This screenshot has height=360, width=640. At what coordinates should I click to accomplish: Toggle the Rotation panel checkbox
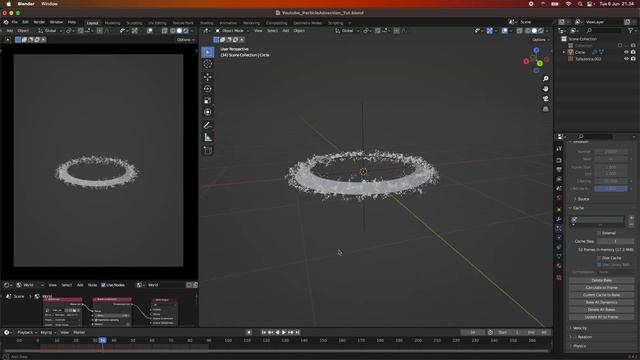point(576,337)
